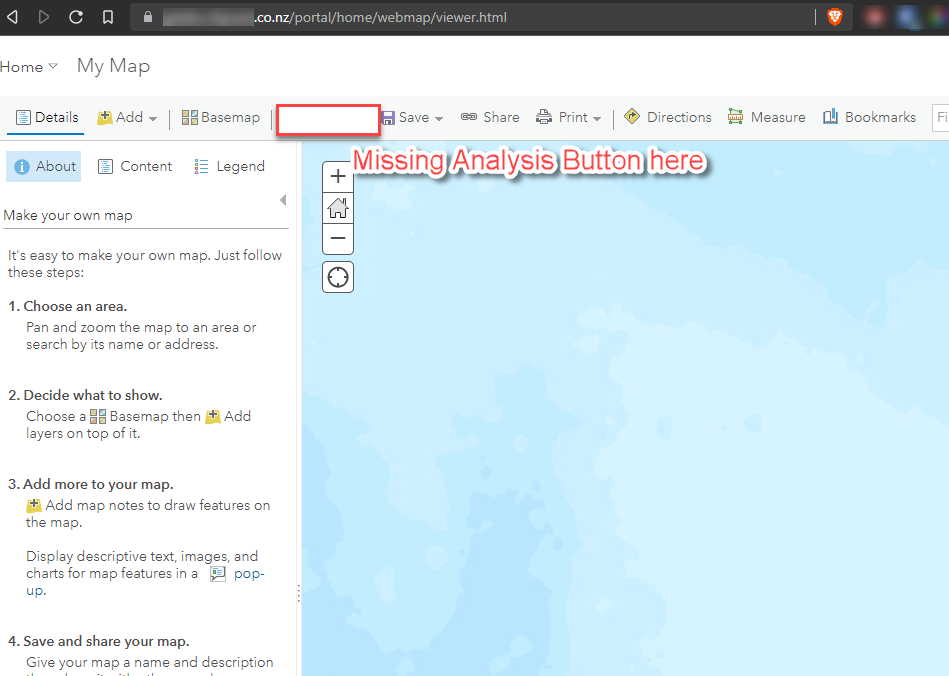949x676 pixels.
Task: Open Bookmarks list
Action: coord(869,117)
